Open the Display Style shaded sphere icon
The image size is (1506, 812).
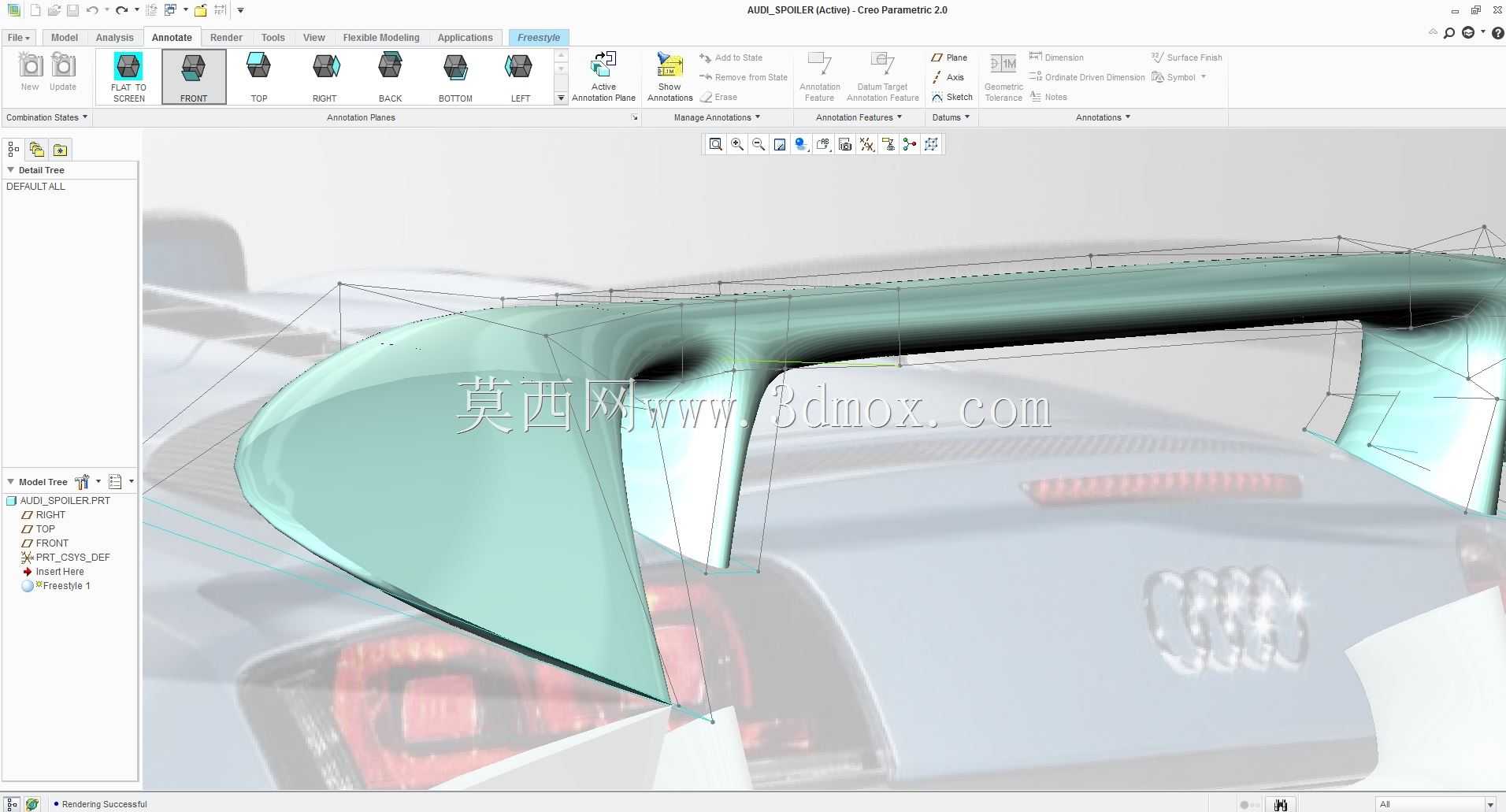tap(802, 144)
